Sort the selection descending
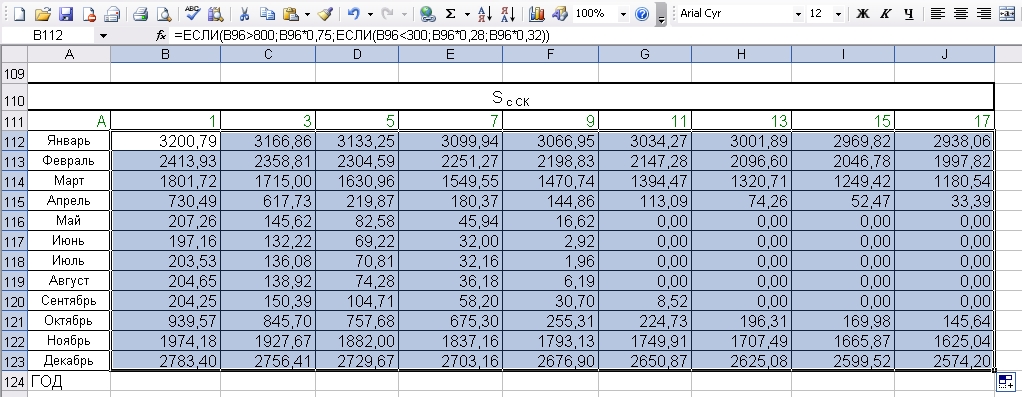The width and height of the screenshot is (1022, 397). pos(509,13)
